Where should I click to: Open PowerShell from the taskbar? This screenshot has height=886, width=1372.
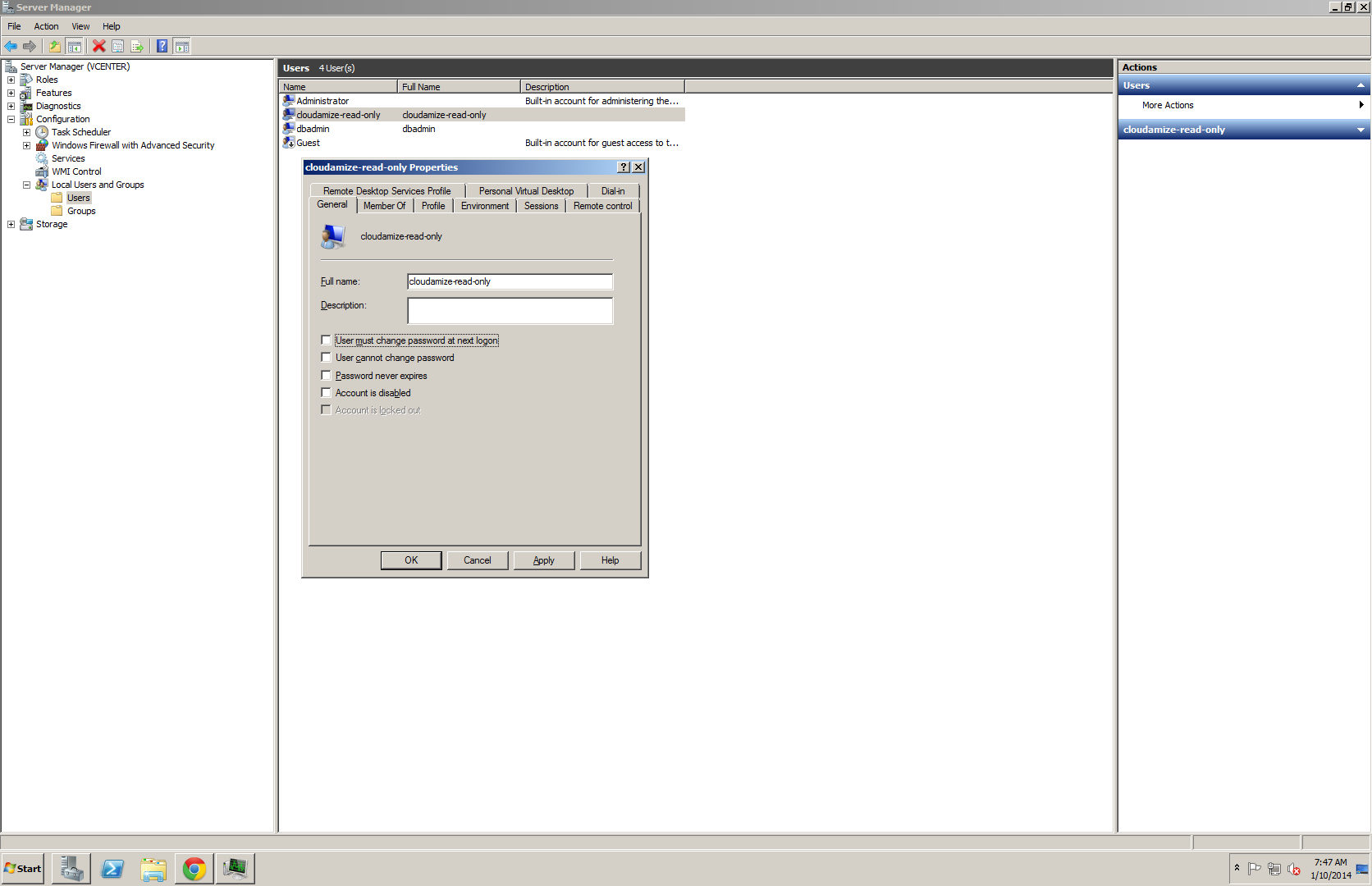coord(112,868)
